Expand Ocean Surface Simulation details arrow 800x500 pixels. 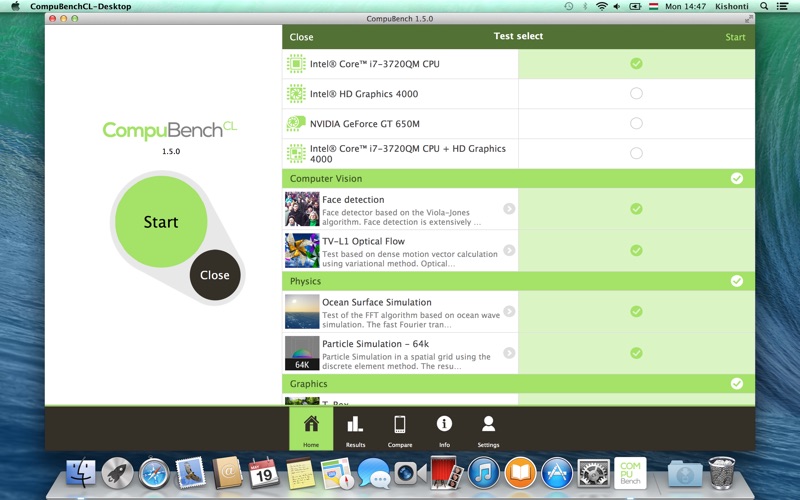pyautogui.click(x=509, y=311)
